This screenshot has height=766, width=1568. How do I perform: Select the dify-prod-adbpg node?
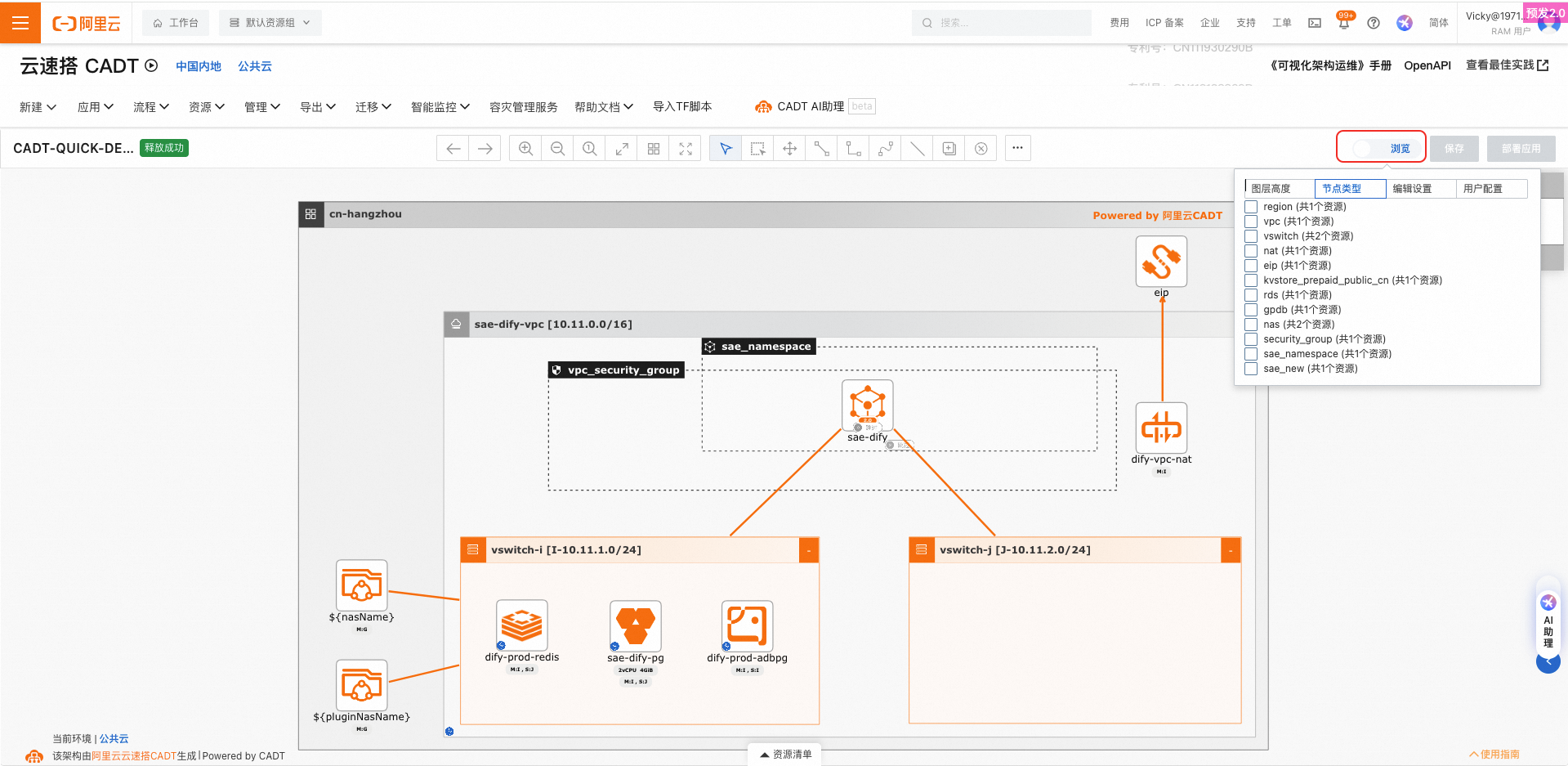coord(747,626)
